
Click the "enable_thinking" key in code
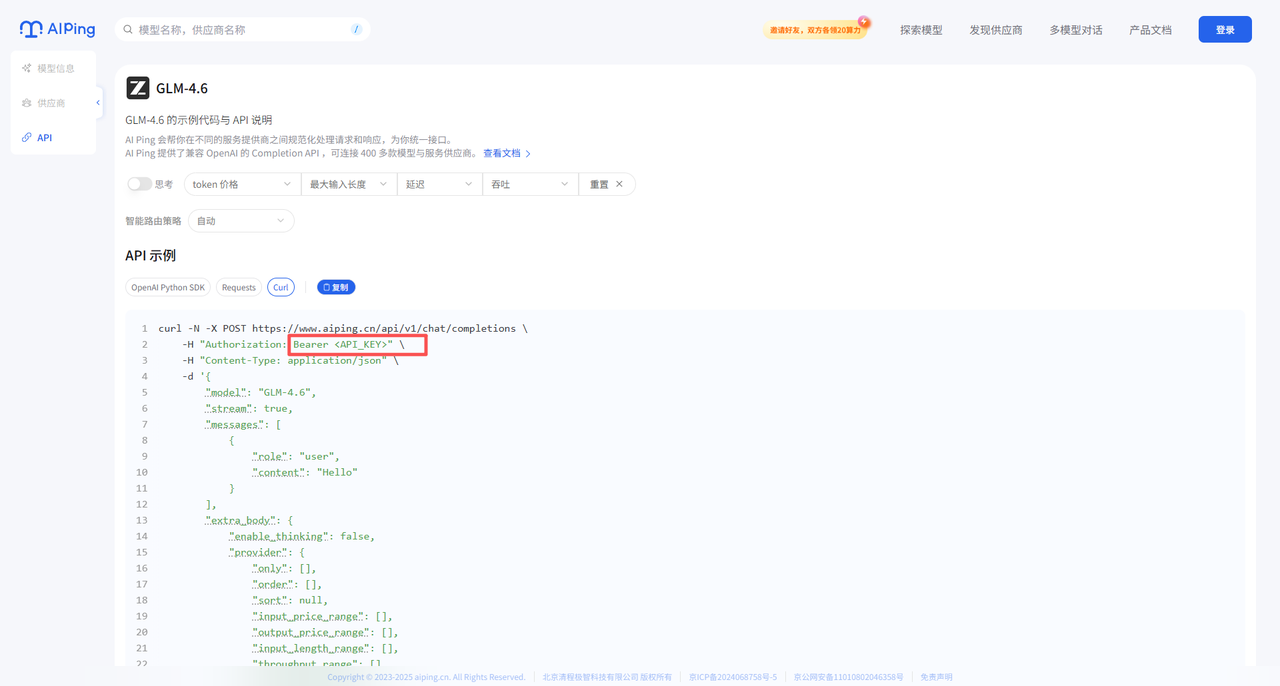278,536
